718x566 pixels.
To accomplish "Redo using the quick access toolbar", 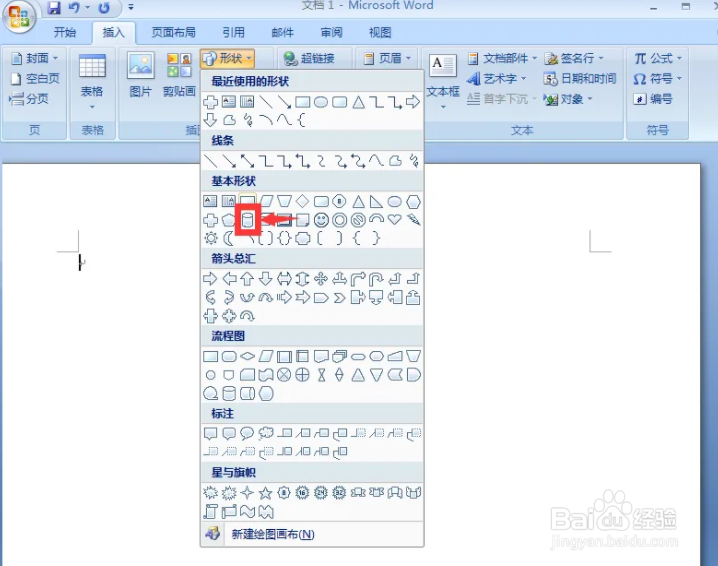I will (104, 7).
